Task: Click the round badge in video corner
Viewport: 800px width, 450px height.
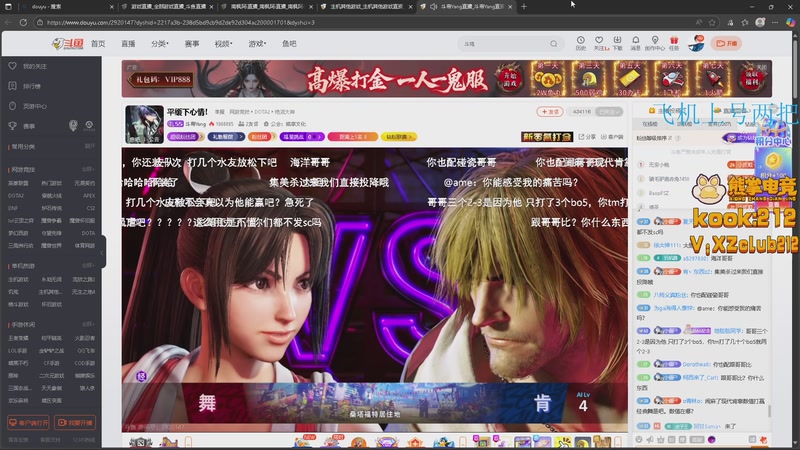Action: point(142,377)
